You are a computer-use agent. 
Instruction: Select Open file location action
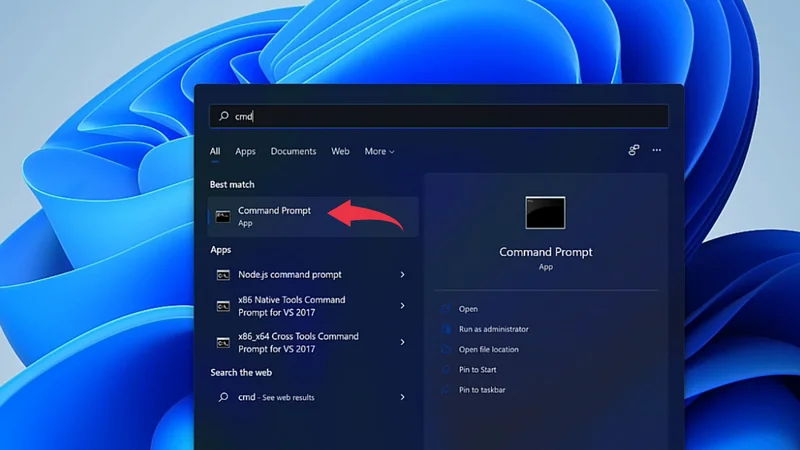[488, 349]
